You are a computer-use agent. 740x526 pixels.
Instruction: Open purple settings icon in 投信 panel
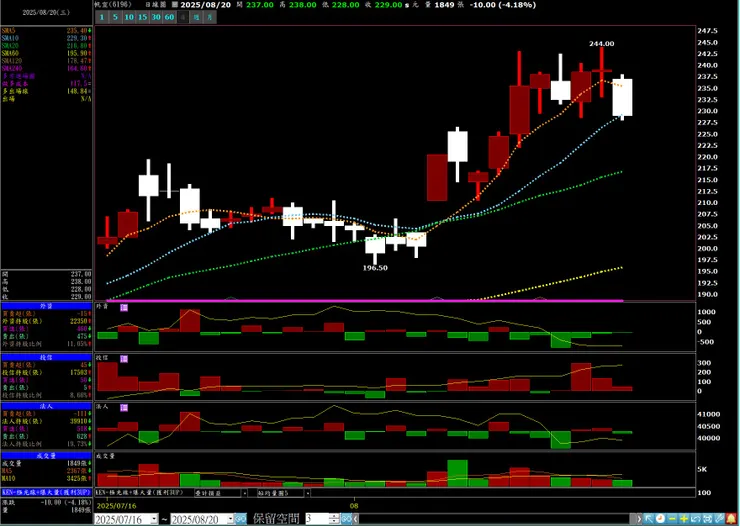tap(124, 359)
